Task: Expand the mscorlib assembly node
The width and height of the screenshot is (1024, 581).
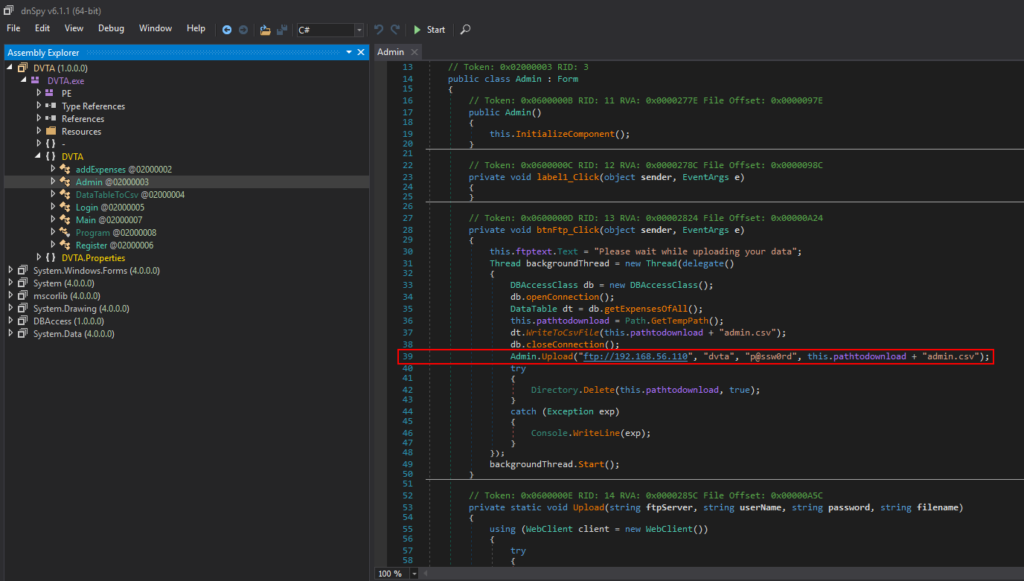Action: [x=10, y=295]
